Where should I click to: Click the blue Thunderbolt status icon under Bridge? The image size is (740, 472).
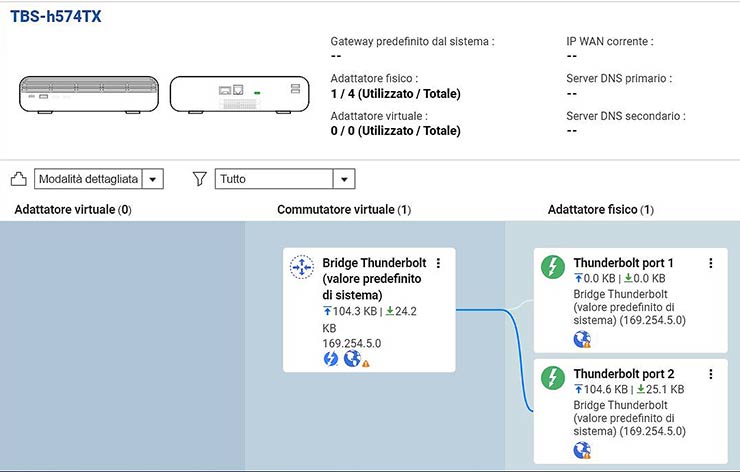331,359
